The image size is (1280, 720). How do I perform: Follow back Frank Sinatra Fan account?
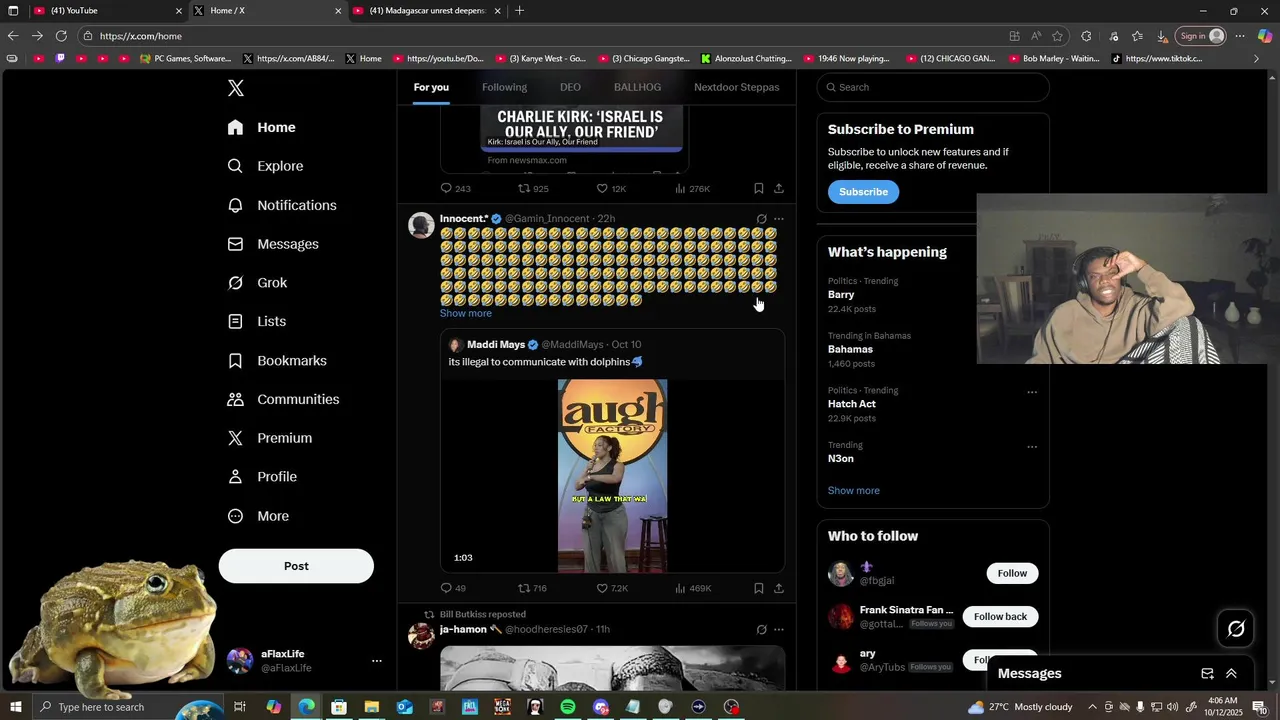(x=1000, y=617)
